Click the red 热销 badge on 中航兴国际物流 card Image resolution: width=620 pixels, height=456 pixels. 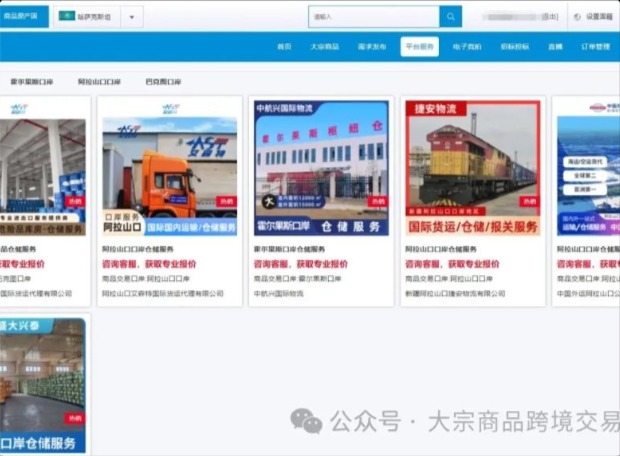378,202
